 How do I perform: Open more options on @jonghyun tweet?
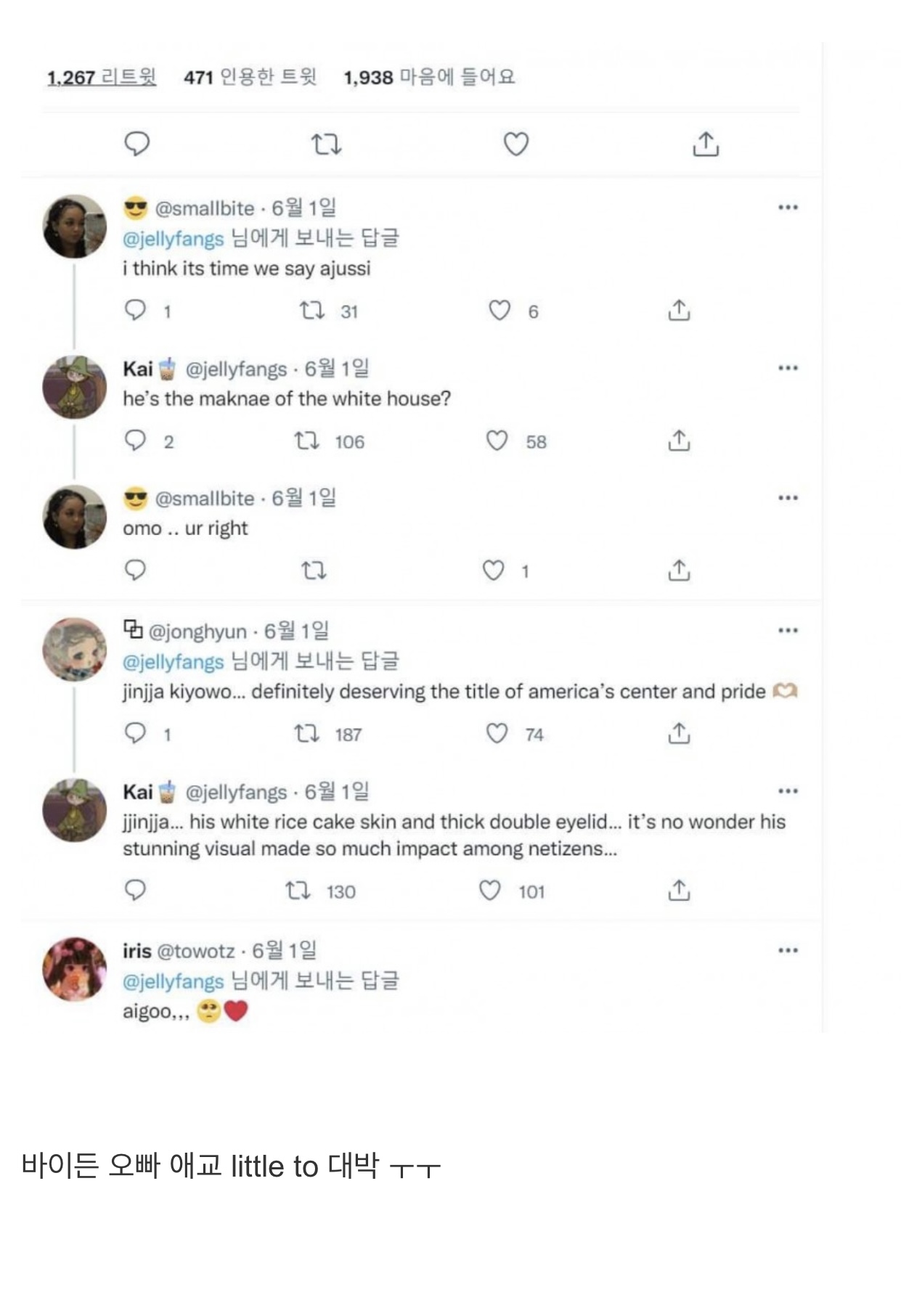[788, 631]
